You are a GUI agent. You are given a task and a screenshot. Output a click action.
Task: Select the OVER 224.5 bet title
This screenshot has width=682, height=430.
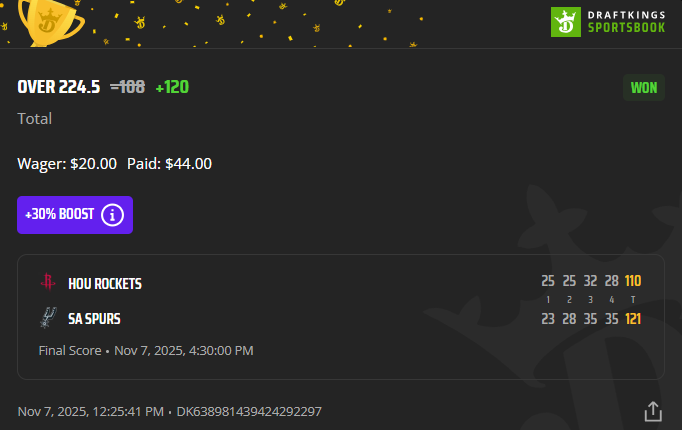[x=59, y=87]
